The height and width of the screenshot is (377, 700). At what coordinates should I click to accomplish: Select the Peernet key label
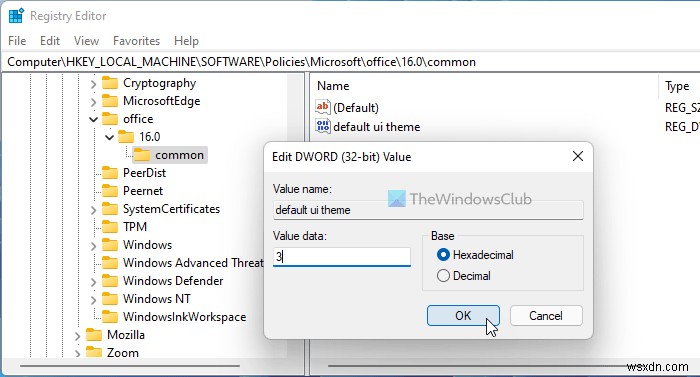point(143,191)
